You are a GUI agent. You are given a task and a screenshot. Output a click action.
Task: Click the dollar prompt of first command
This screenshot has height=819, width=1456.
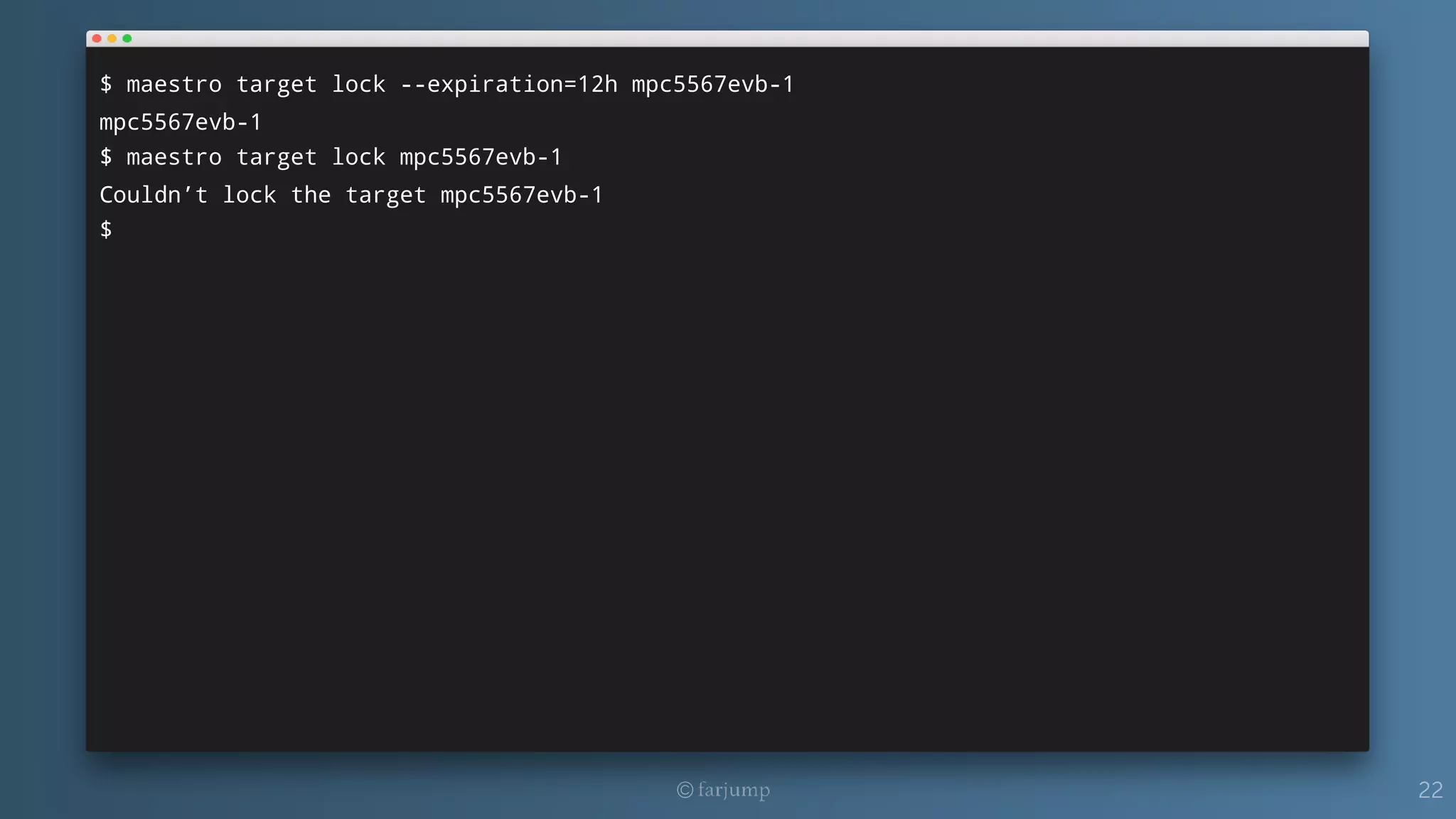pos(106,84)
